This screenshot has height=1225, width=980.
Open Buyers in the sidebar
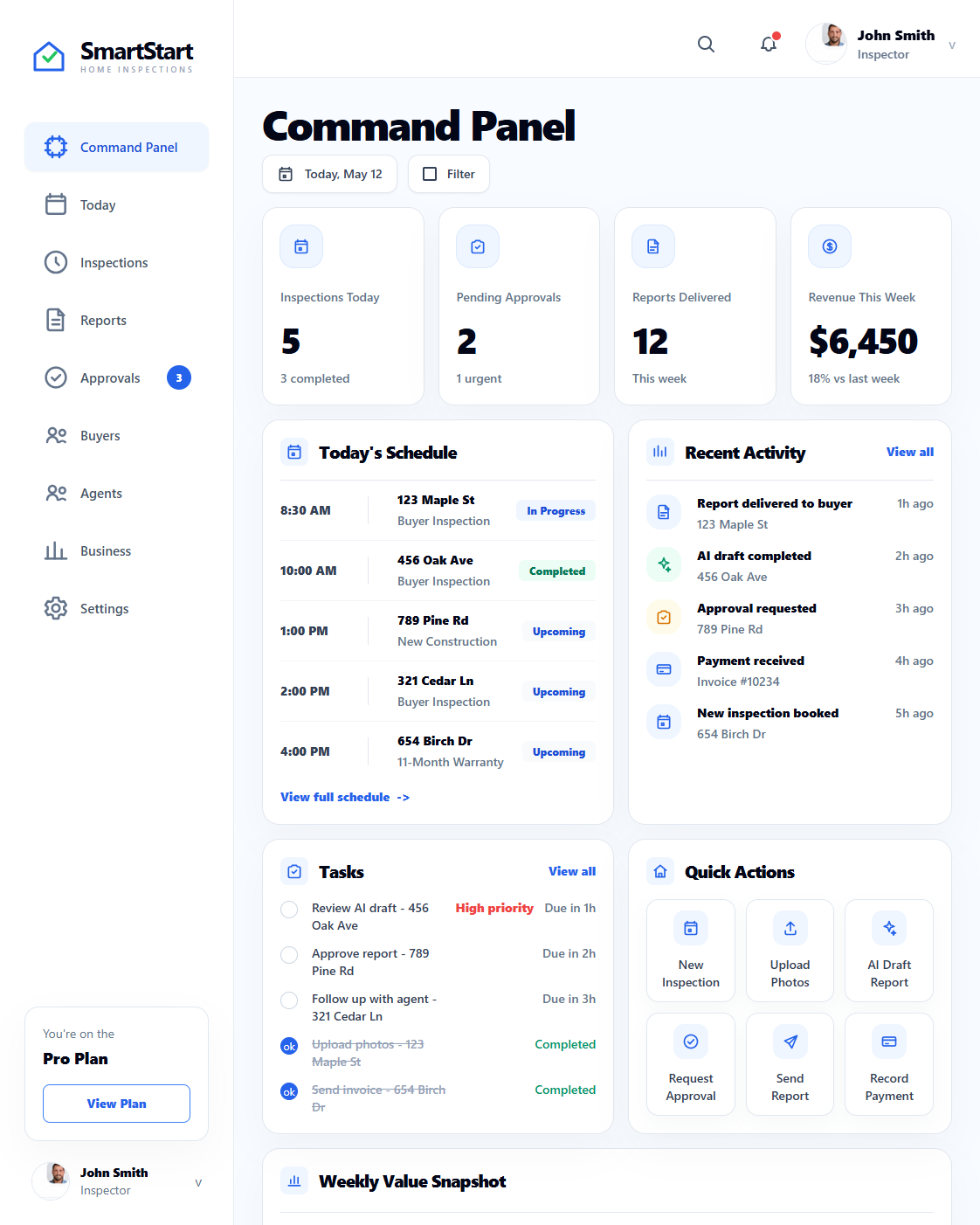click(x=116, y=435)
